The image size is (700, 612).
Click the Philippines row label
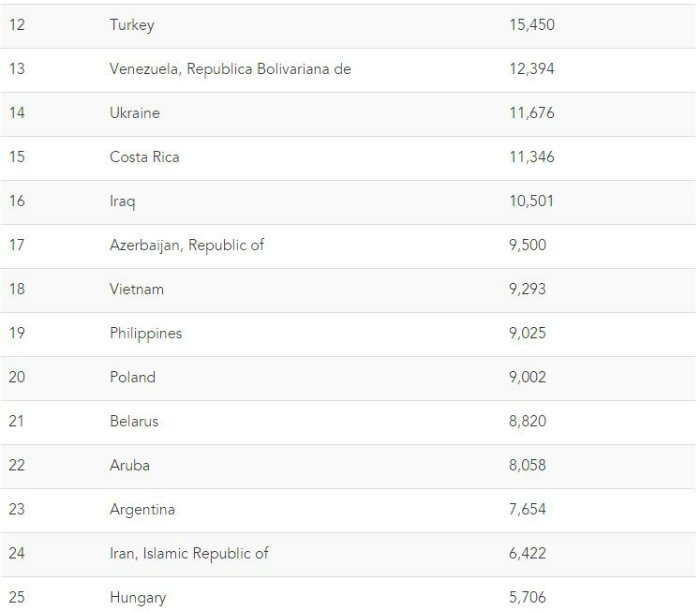[x=146, y=333]
